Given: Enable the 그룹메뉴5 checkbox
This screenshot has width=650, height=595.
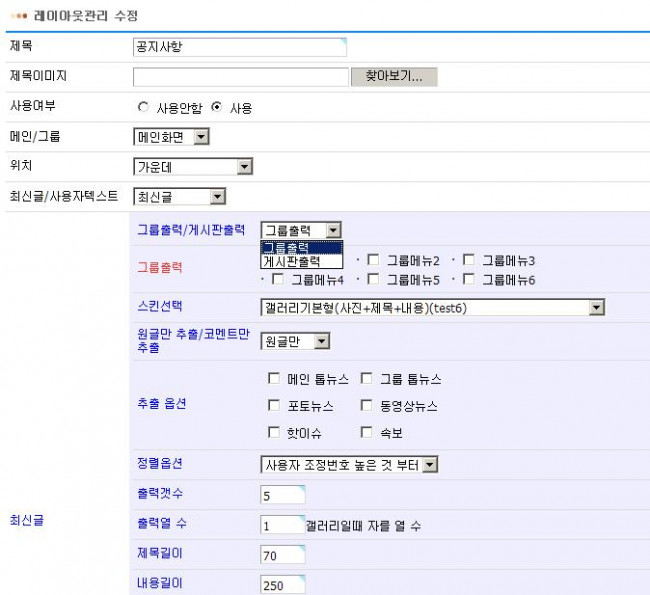Looking at the screenshot, I should click(x=374, y=280).
